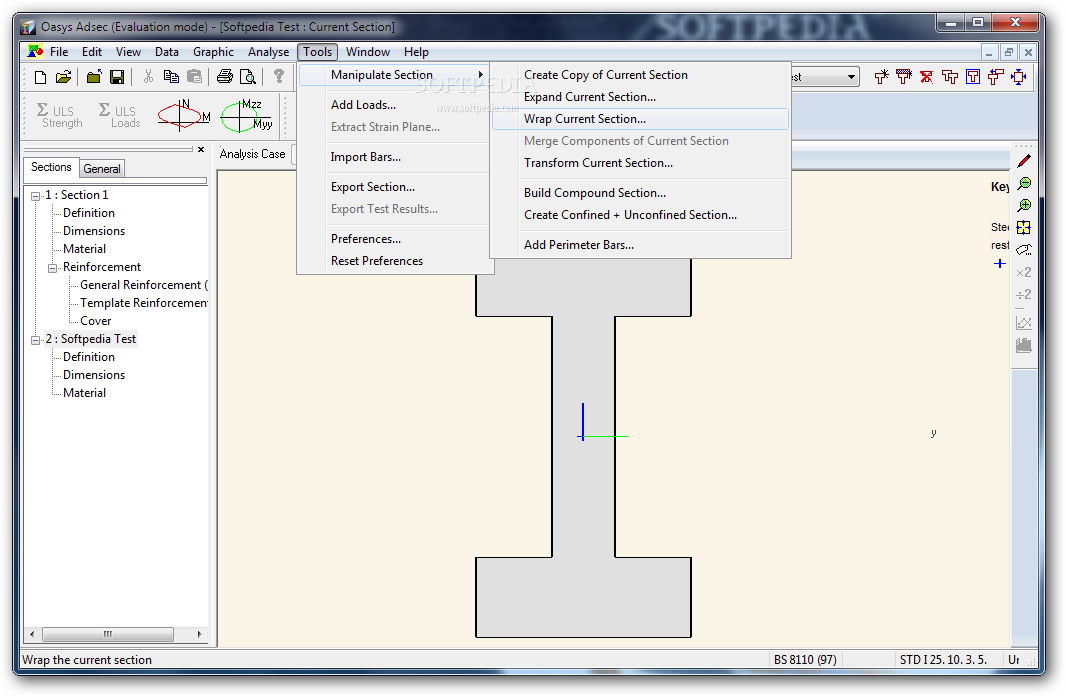Select the Sections tab

[51, 167]
